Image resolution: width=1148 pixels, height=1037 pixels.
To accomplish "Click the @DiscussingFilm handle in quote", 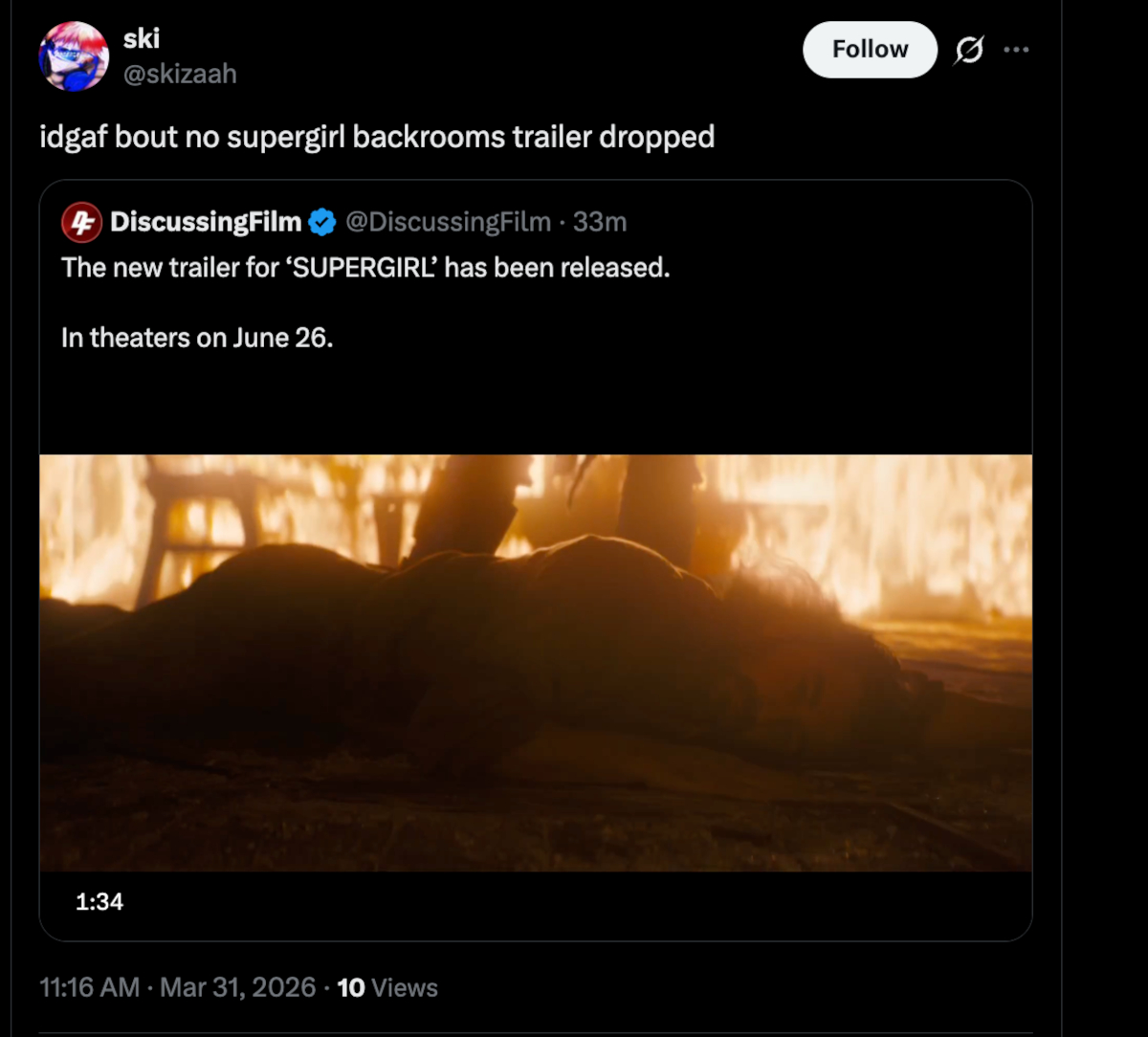I will (448, 223).
